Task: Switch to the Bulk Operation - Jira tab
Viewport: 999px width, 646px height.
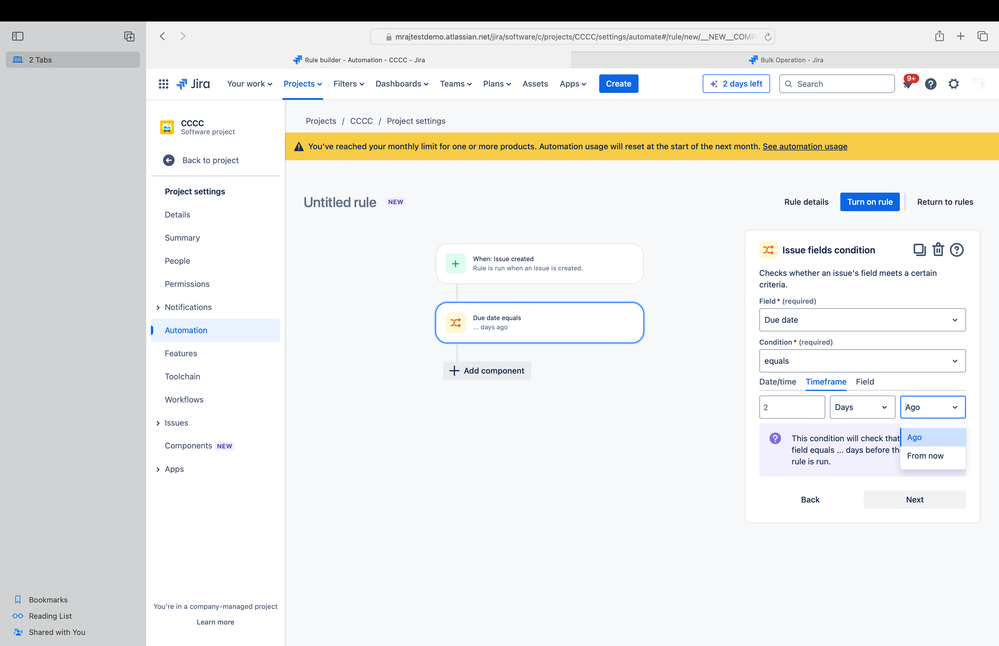Action: click(785, 60)
